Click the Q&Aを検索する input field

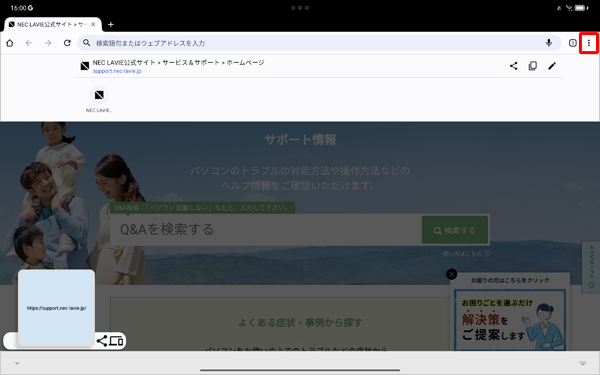click(266, 230)
